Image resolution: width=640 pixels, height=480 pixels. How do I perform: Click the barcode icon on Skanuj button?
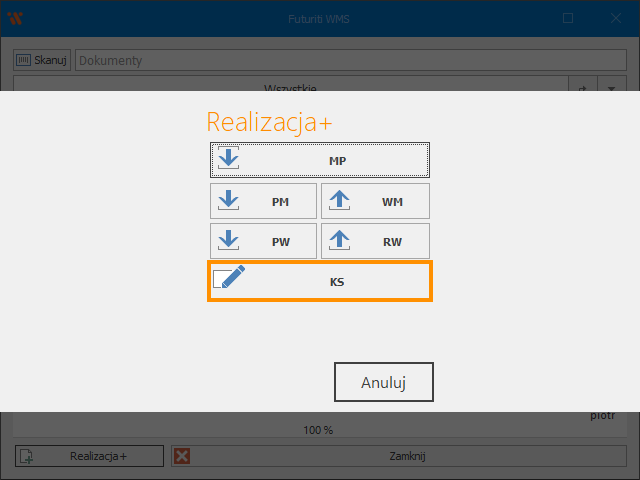pyautogui.click(x=24, y=60)
